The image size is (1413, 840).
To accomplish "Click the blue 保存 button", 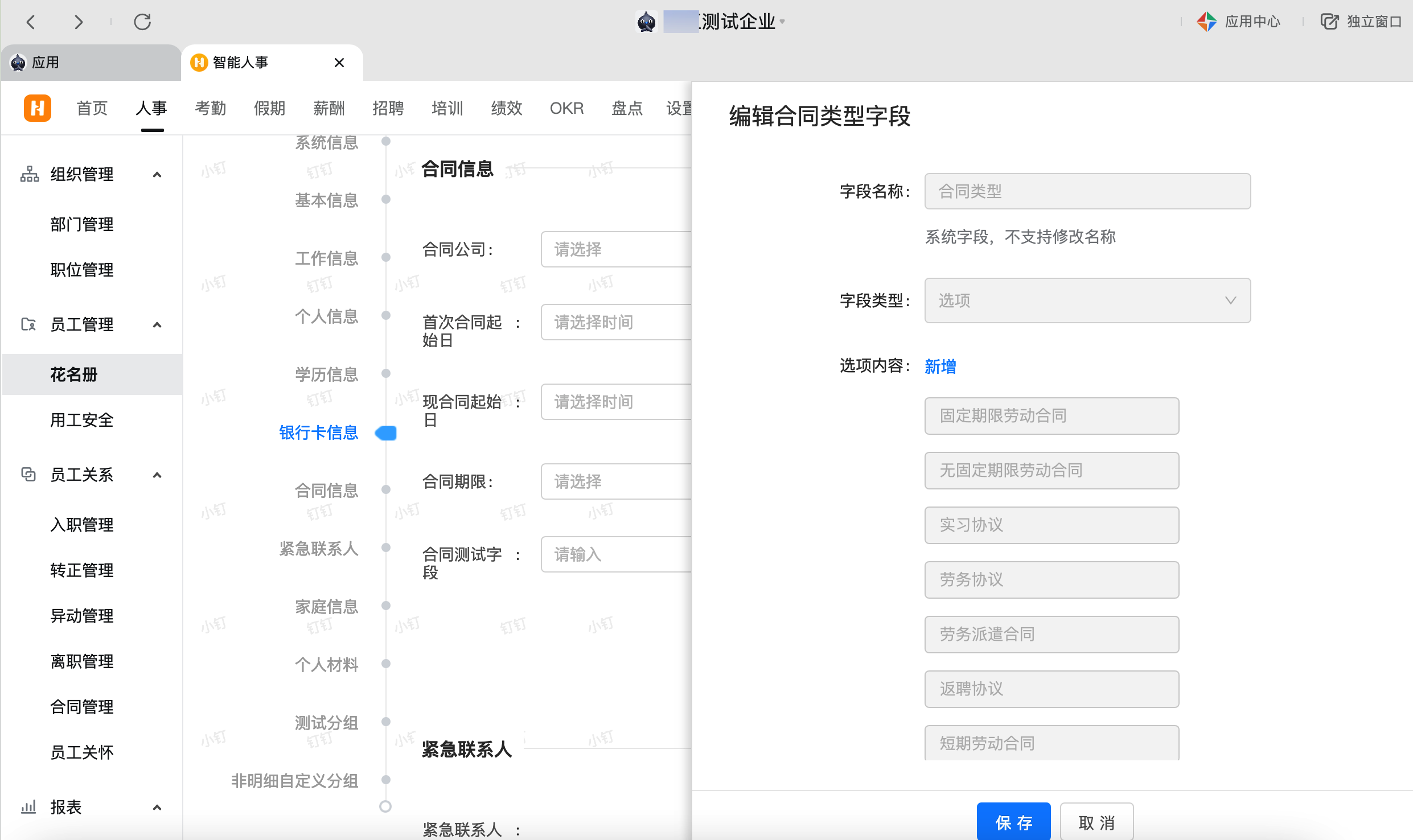I will coord(1013,822).
